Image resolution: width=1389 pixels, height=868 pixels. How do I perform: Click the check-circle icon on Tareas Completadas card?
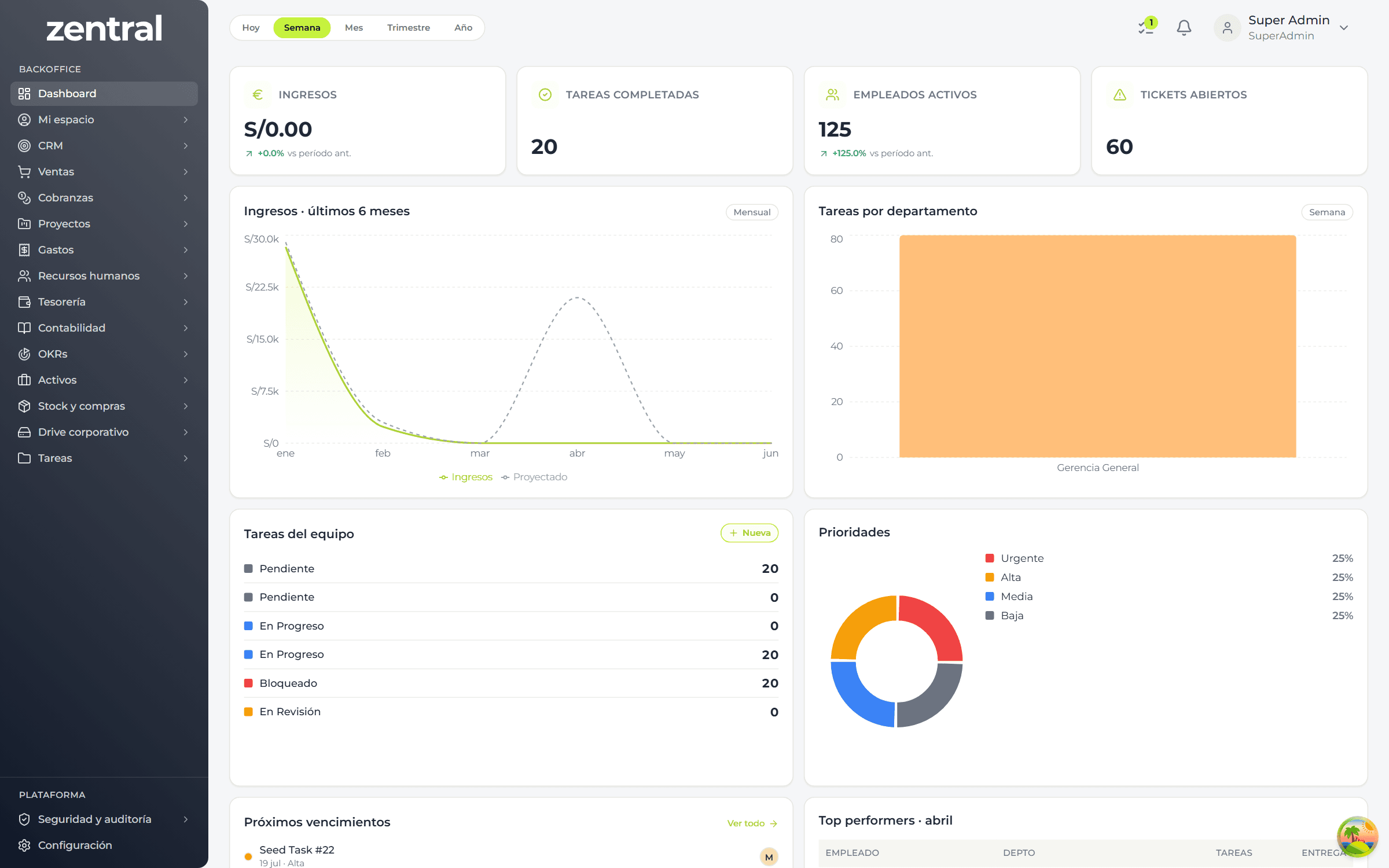point(545,94)
